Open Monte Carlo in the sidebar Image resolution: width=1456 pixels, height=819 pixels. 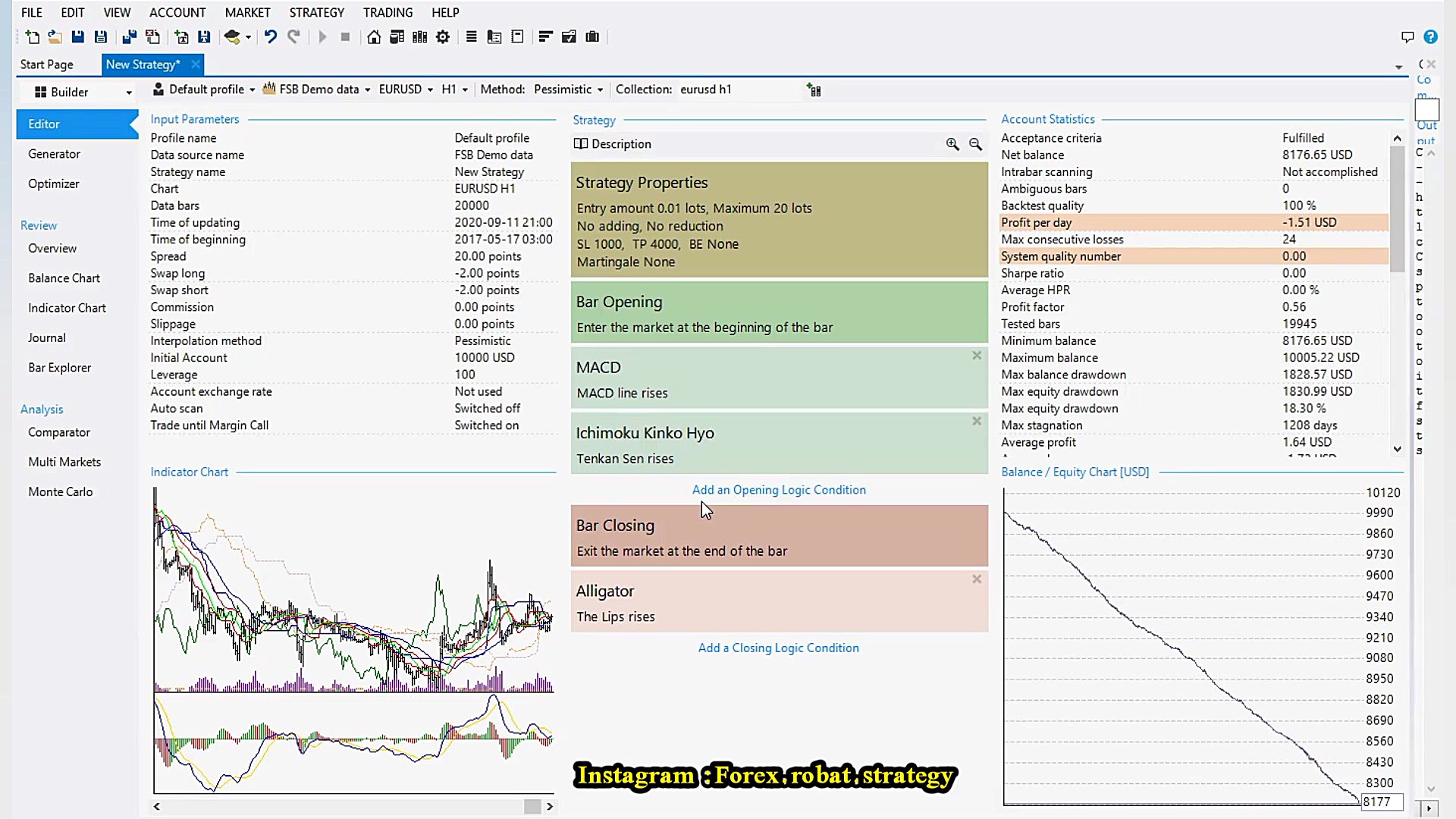(61, 491)
